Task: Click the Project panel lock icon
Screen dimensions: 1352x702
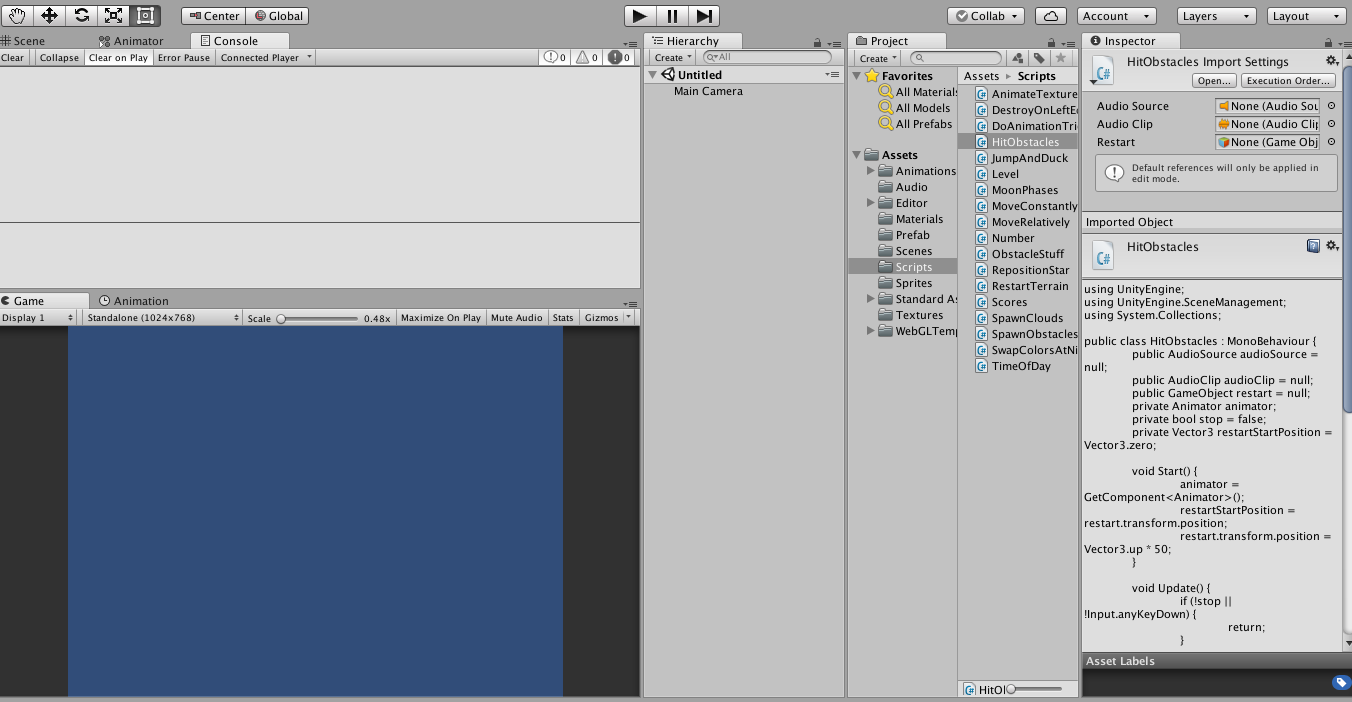Action: tap(1053, 43)
